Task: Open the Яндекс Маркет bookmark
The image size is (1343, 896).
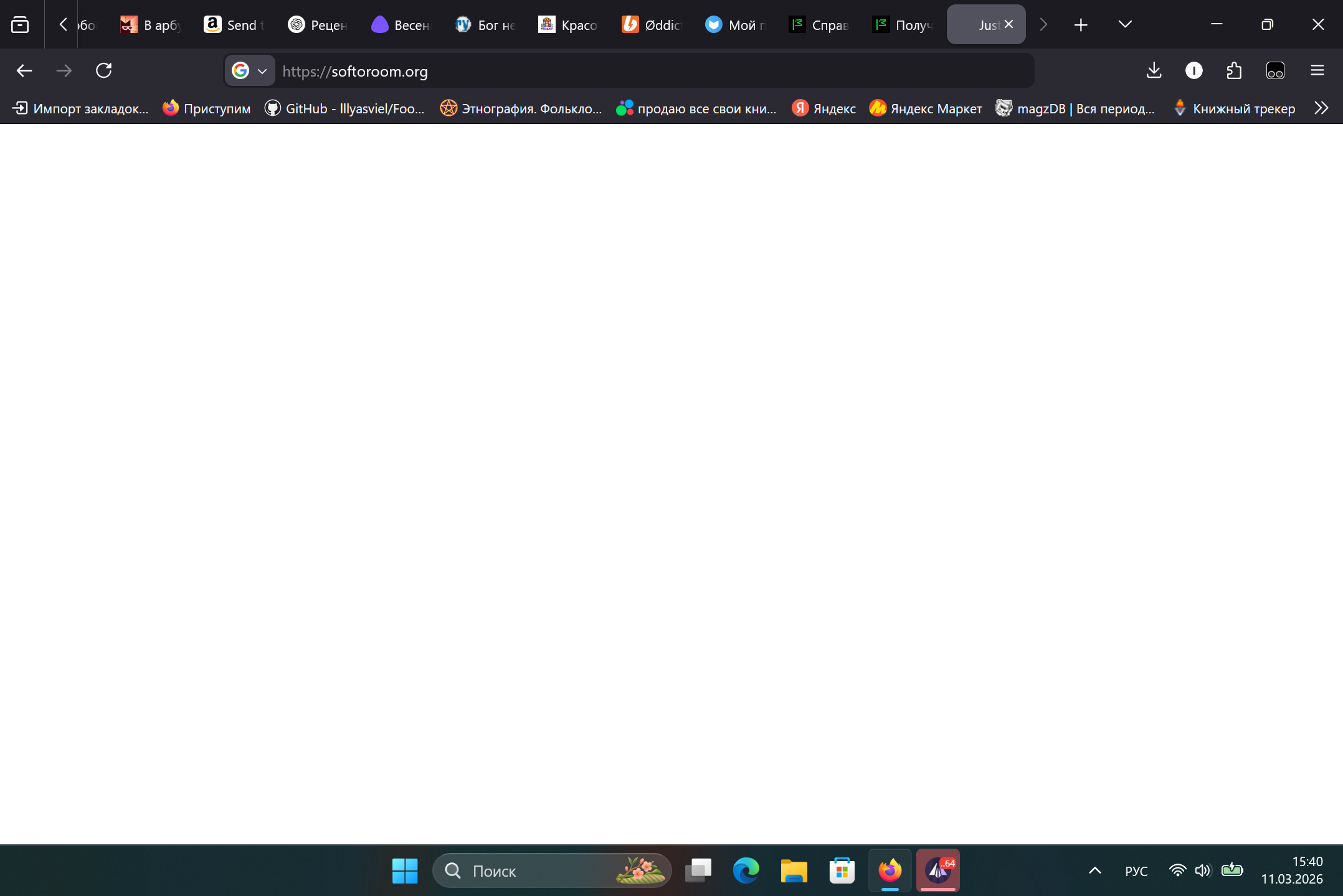Action: (x=926, y=108)
